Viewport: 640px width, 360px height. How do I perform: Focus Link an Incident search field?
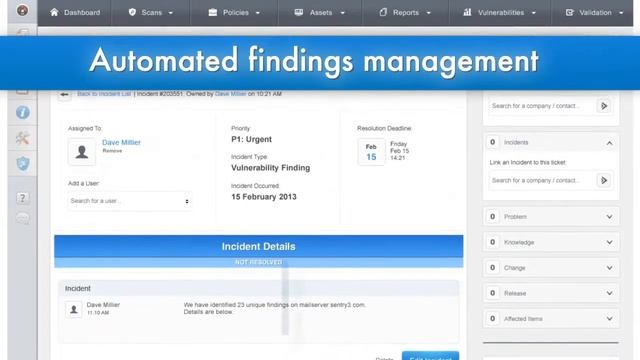[x=541, y=180]
